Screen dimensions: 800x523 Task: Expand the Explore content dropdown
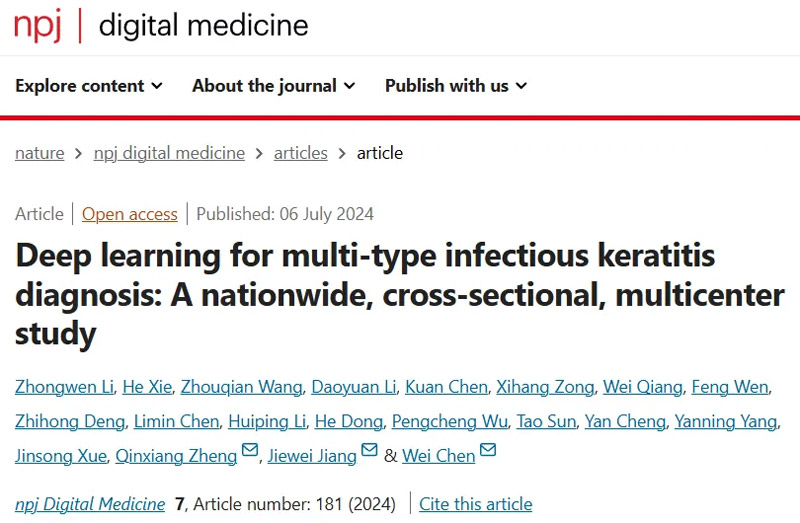tap(89, 86)
